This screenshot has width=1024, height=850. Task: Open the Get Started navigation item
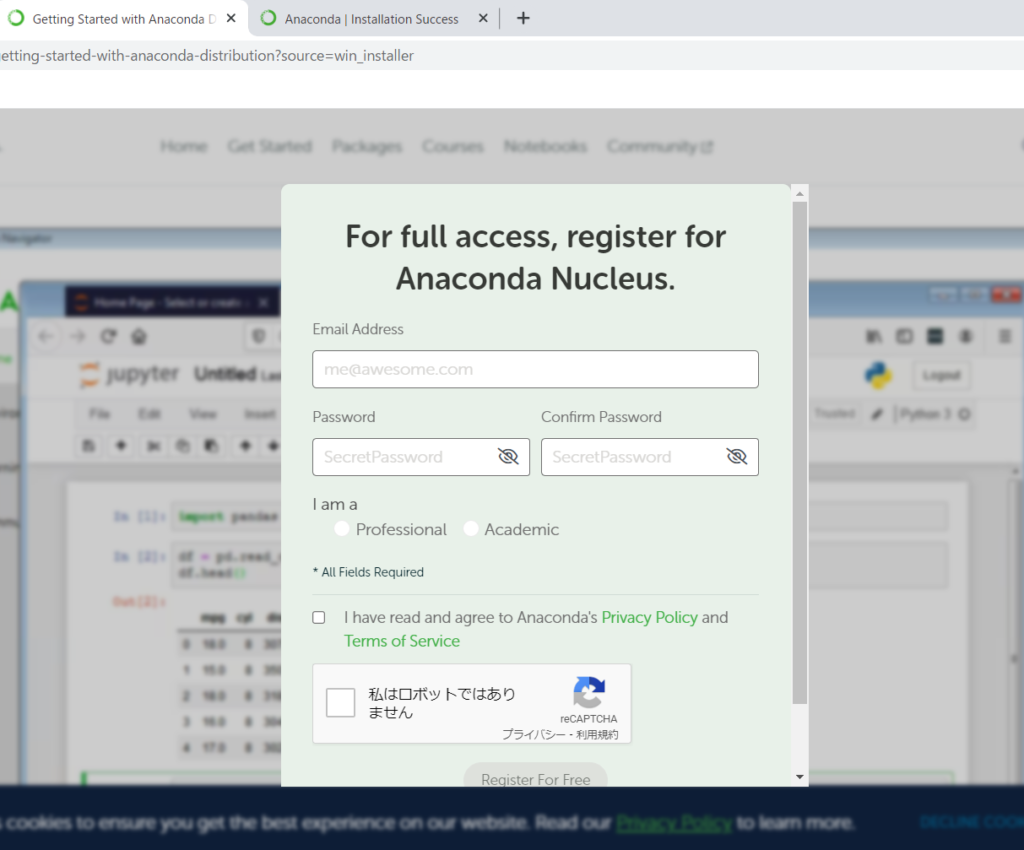click(x=270, y=146)
